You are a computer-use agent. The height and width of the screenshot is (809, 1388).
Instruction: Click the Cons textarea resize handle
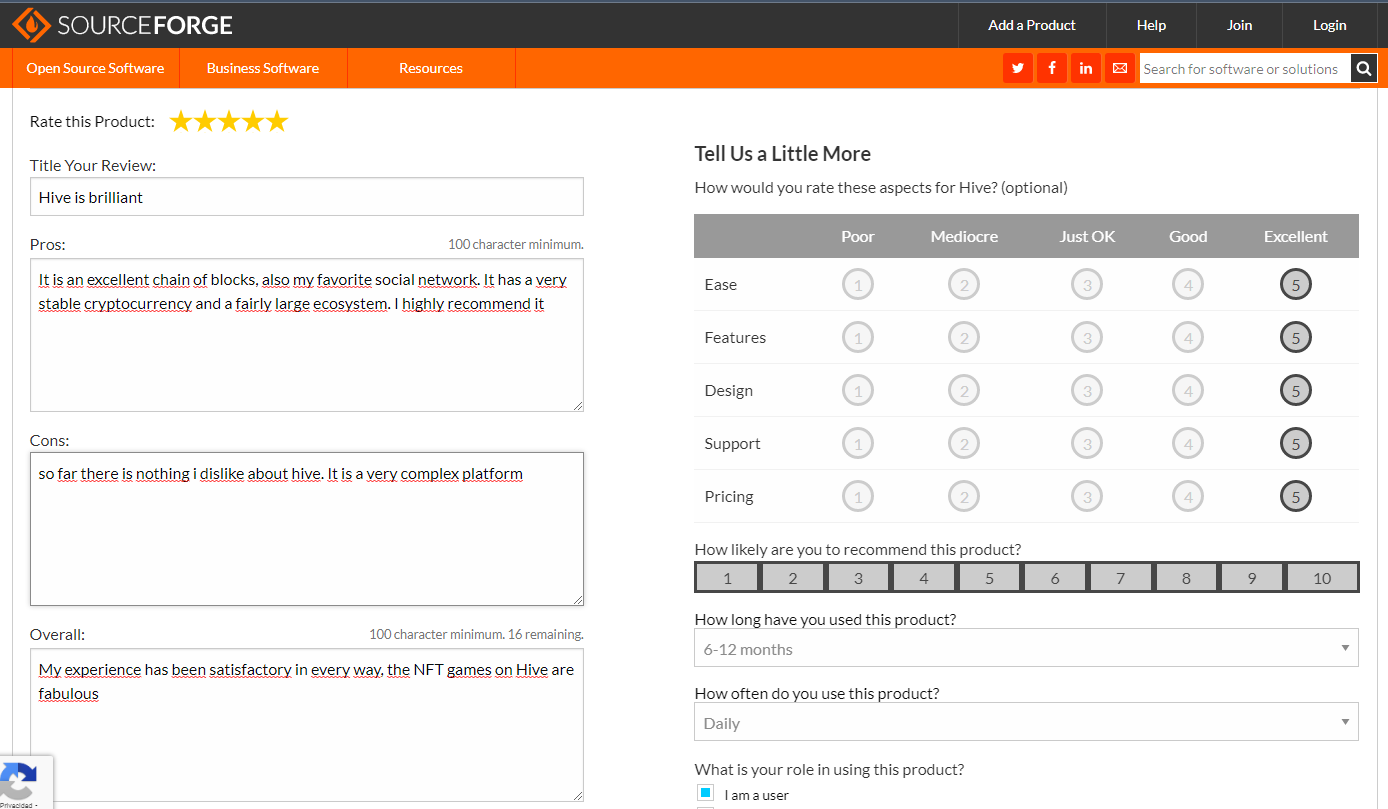coord(577,599)
